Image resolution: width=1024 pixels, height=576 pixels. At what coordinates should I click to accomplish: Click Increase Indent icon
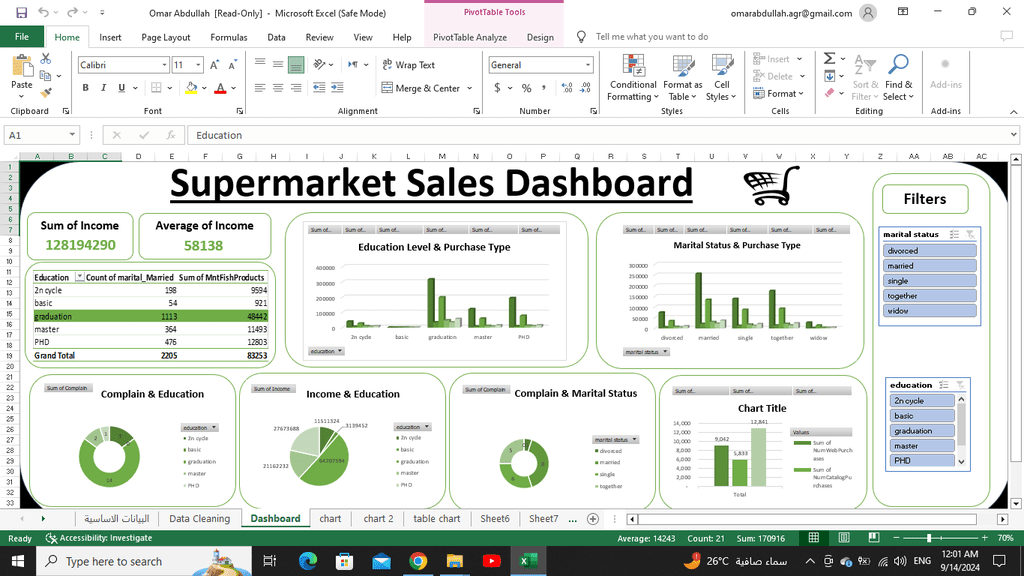tap(337, 88)
